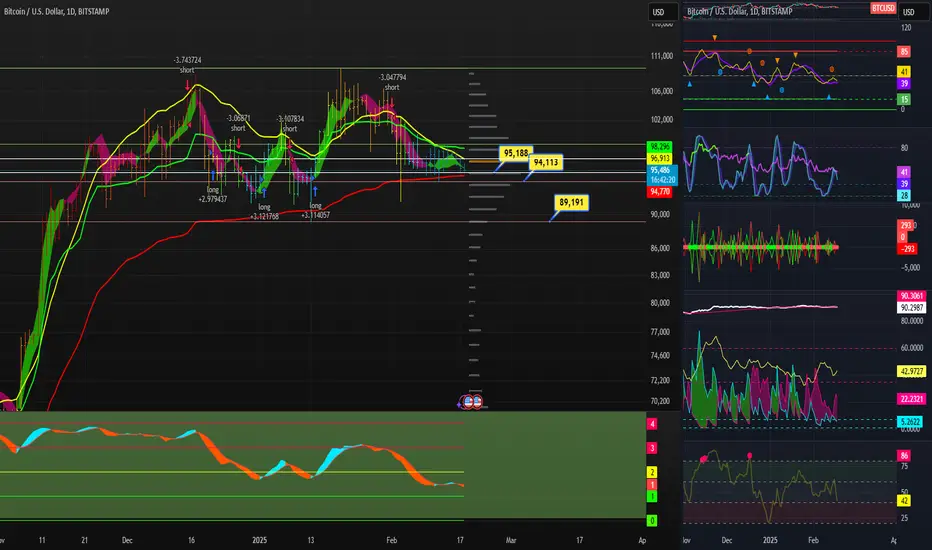Viewport: 932px width, 550px height.
Task: Click the red 85 level label on right chart
Action: [x=903, y=52]
